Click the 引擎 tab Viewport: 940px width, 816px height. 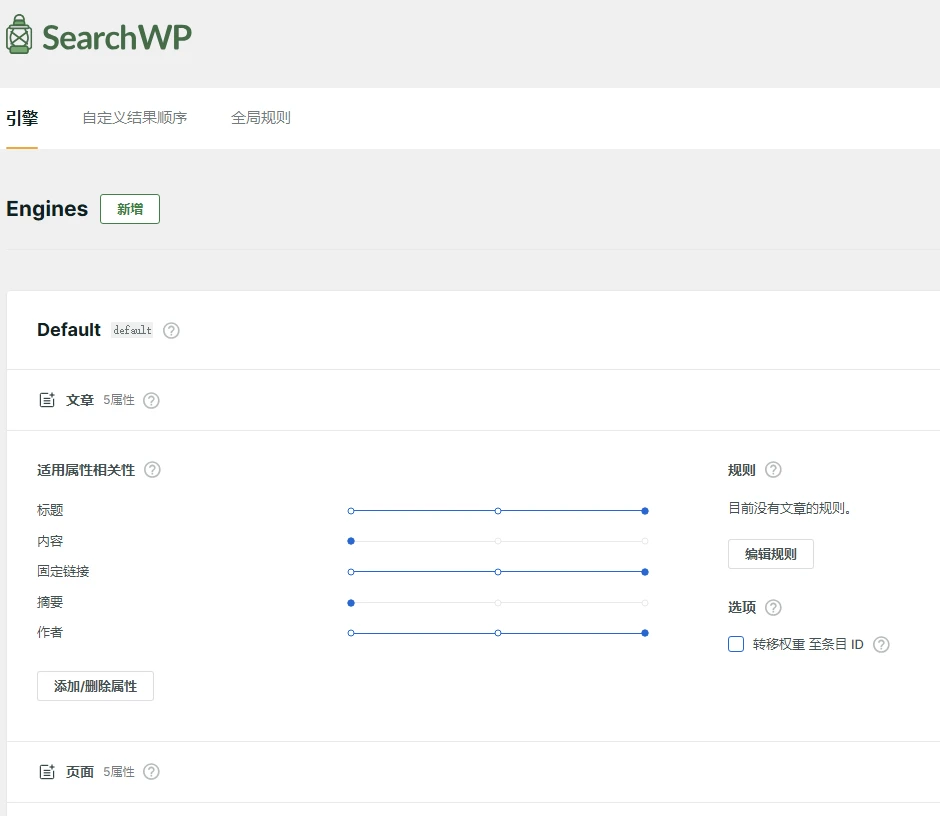[23, 117]
